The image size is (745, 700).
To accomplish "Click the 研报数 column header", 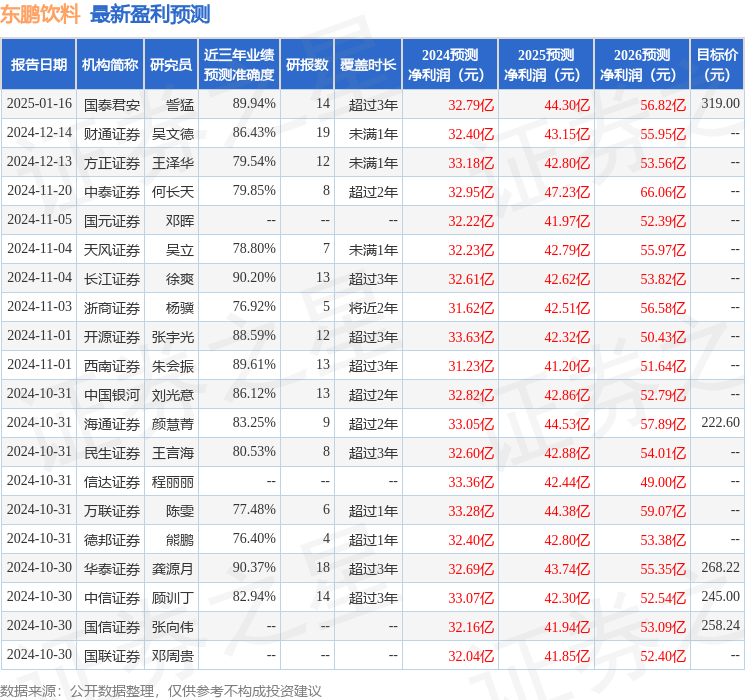I will coord(307,65).
